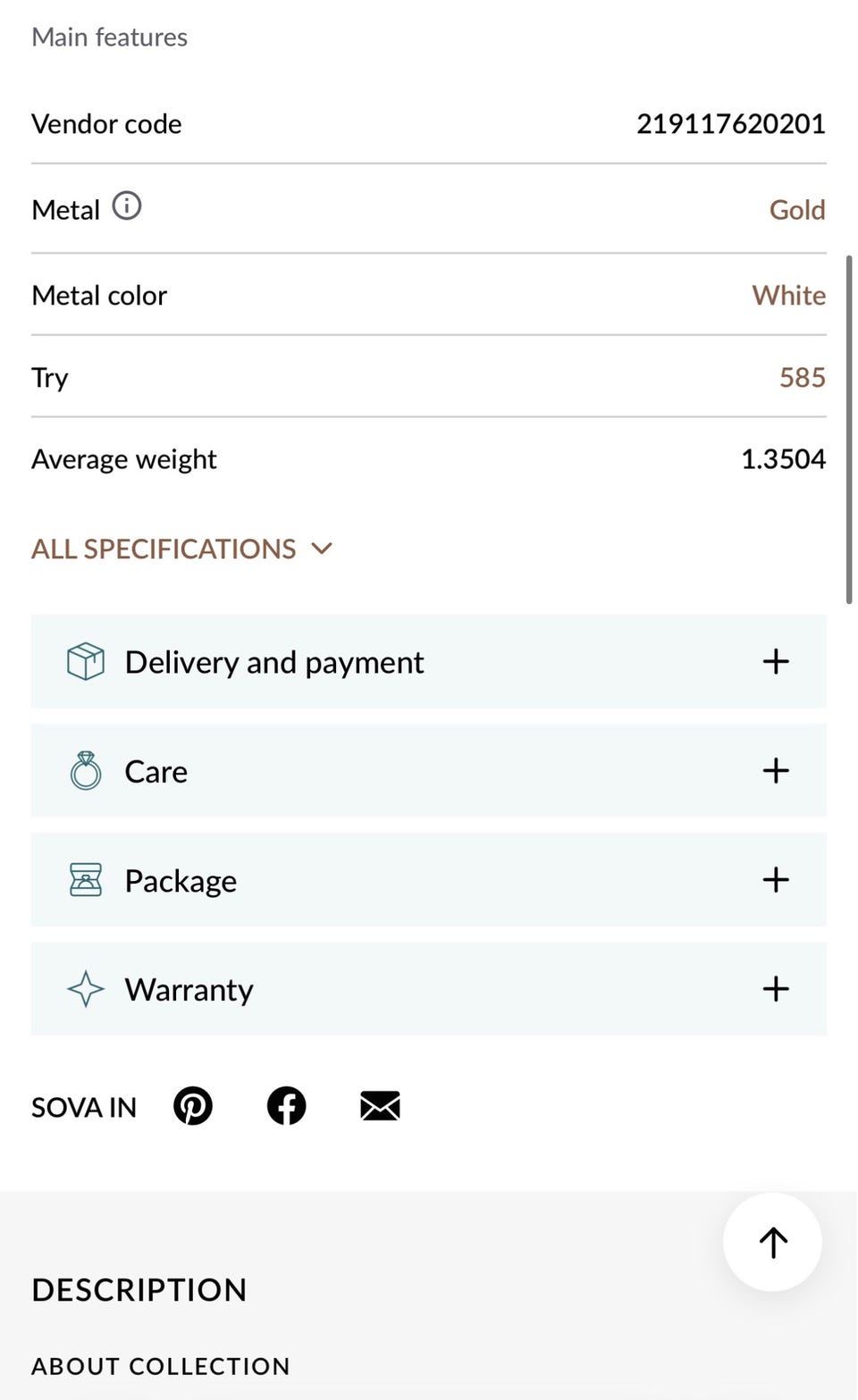Open the Warranty accordion row

pyautogui.click(x=429, y=989)
